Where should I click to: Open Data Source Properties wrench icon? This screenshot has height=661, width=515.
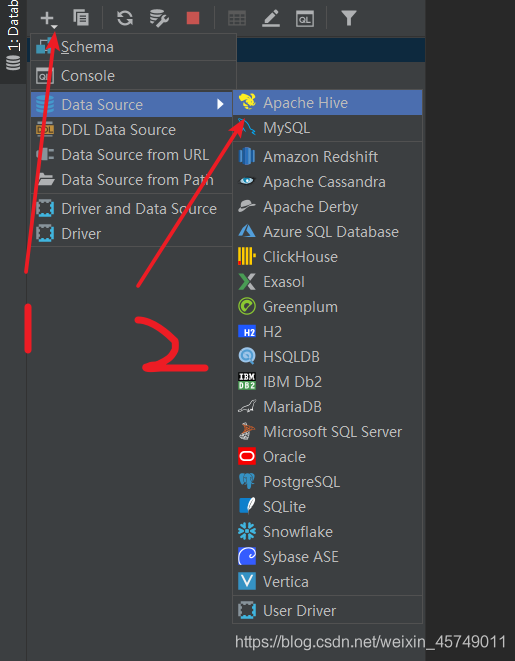[x=159, y=19]
